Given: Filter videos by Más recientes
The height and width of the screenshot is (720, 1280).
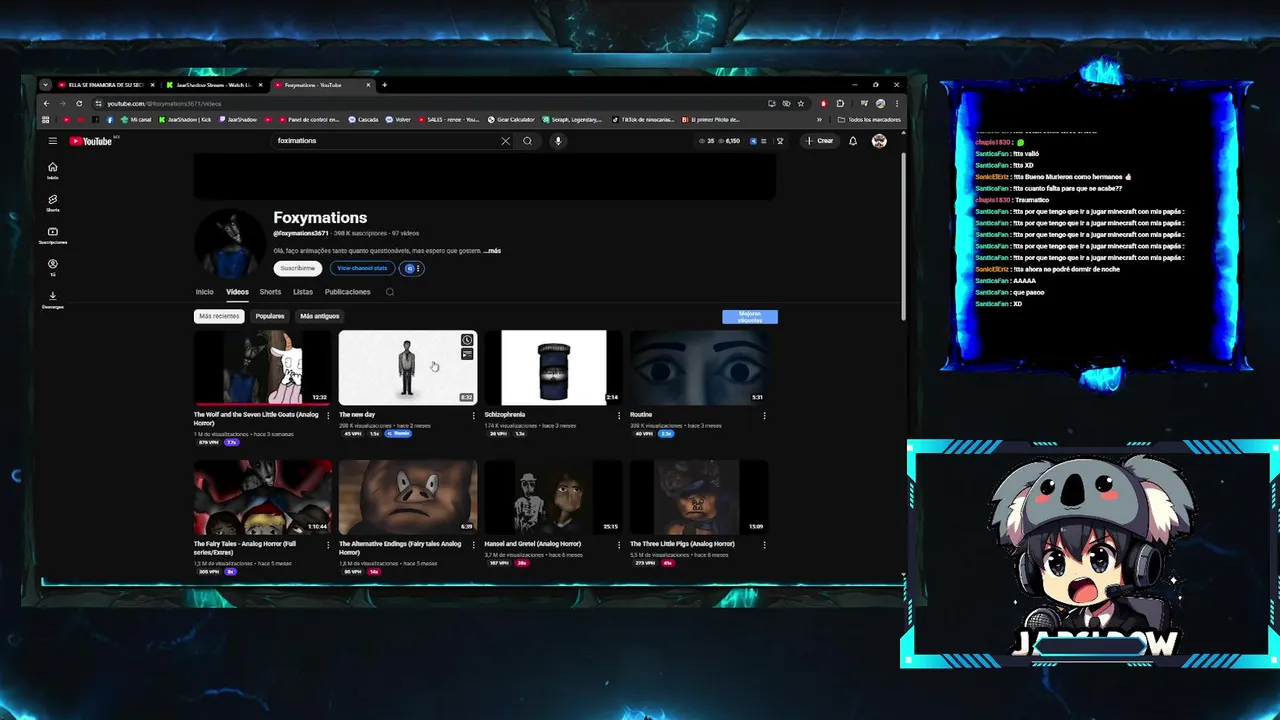Looking at the screenshot, I should pos(219,316).
